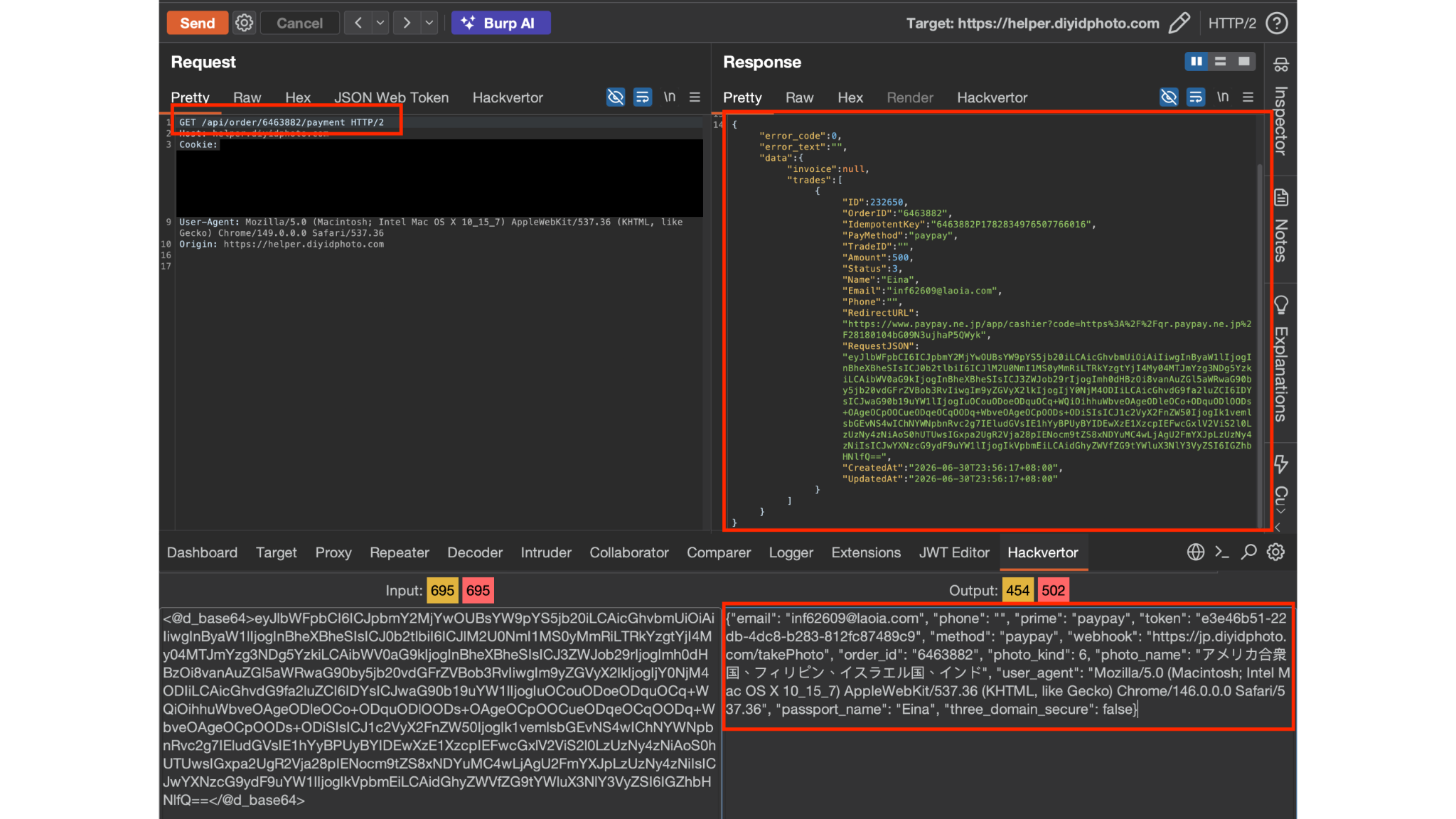Viewport: 1456px width, 819px height.
Task: Switch Response view to Hex tab
Action: (850, 97)
